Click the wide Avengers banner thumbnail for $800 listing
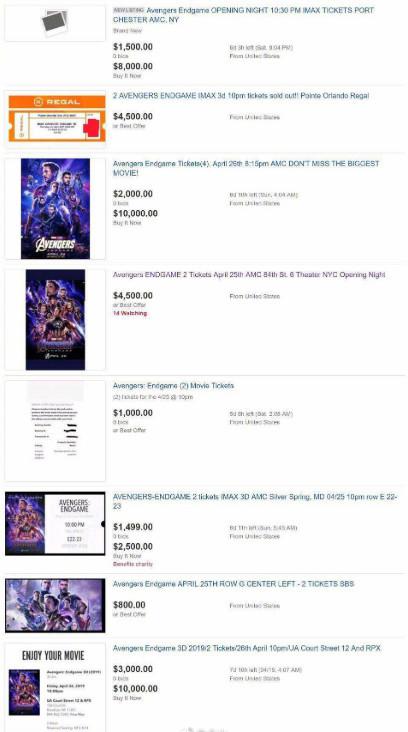This screenshot has width=408, height=732. [55, 605]
